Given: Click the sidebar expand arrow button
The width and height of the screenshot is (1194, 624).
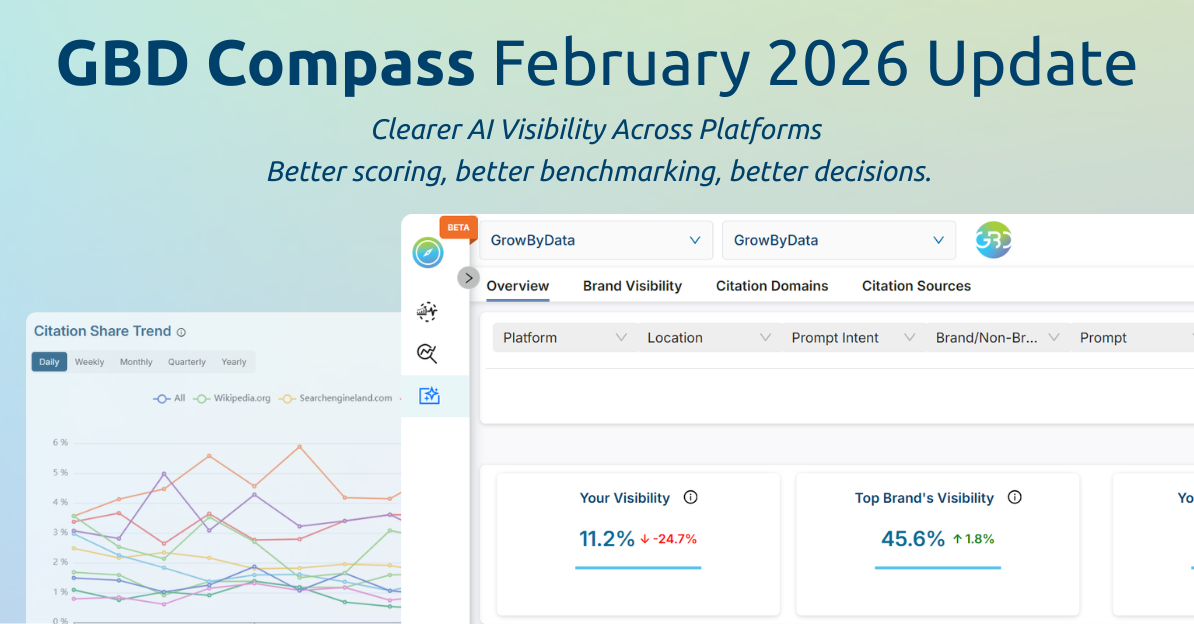Looking at the screenshot, I should coord(468,277).
